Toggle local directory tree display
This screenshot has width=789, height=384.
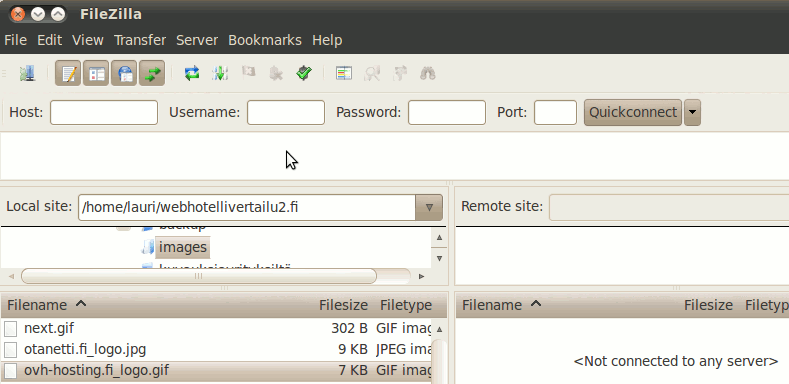tap(96, 73)
